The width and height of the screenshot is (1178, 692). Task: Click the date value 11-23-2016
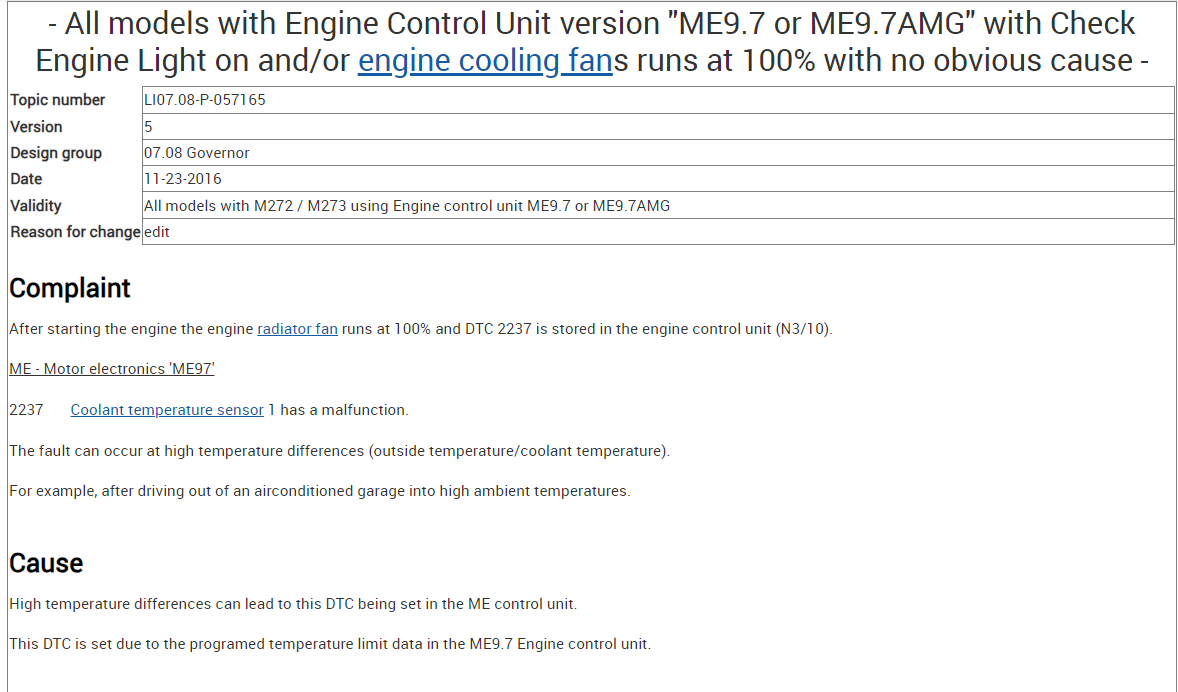point(183,179)
